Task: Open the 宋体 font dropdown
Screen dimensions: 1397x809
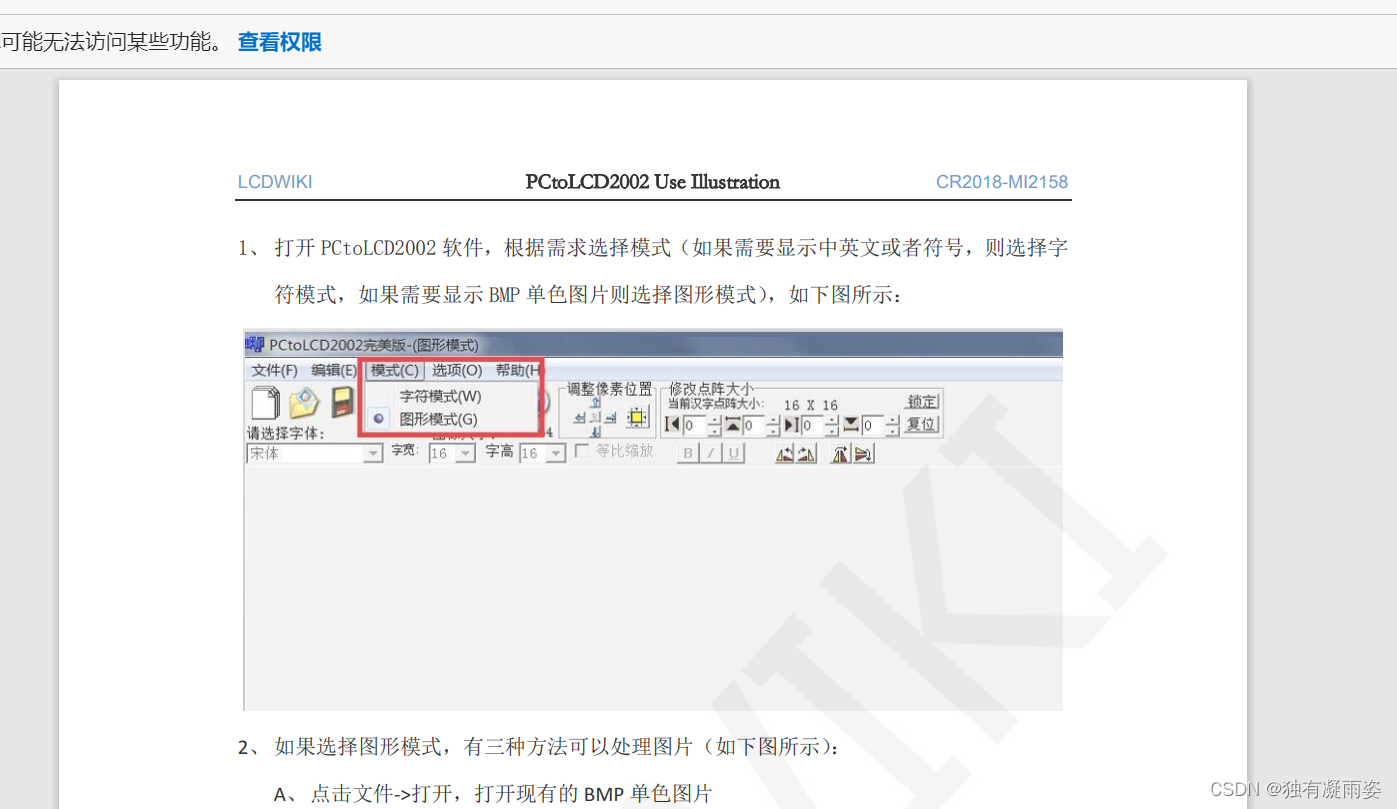Action: (x=373, y=453)
